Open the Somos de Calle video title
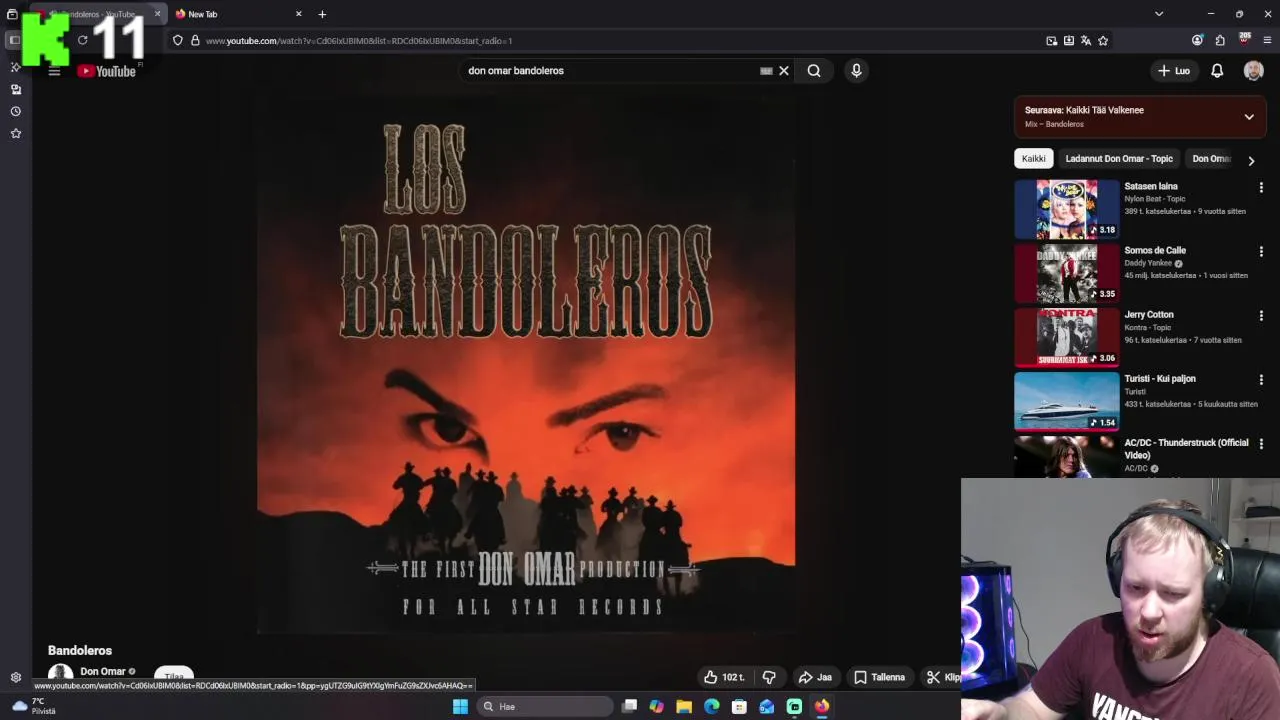 (1154, 250)
